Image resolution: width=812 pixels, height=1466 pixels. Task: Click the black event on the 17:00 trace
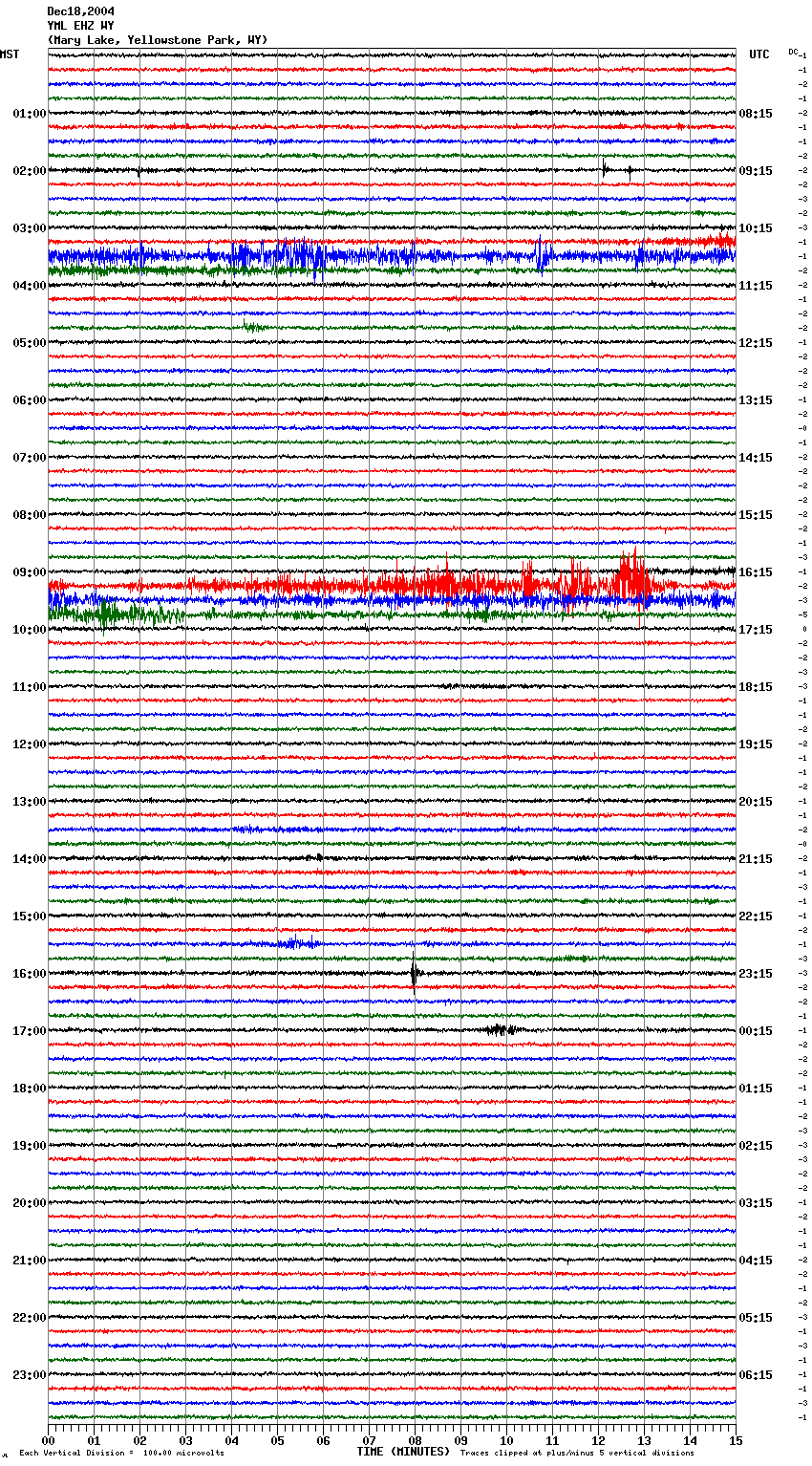pyautogui.click(x=500, y=1029)
